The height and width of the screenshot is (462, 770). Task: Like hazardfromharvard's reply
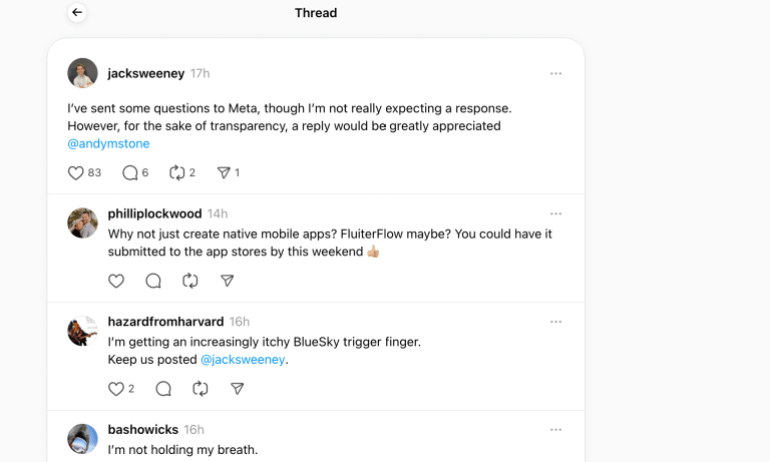[x=116, y=389]
